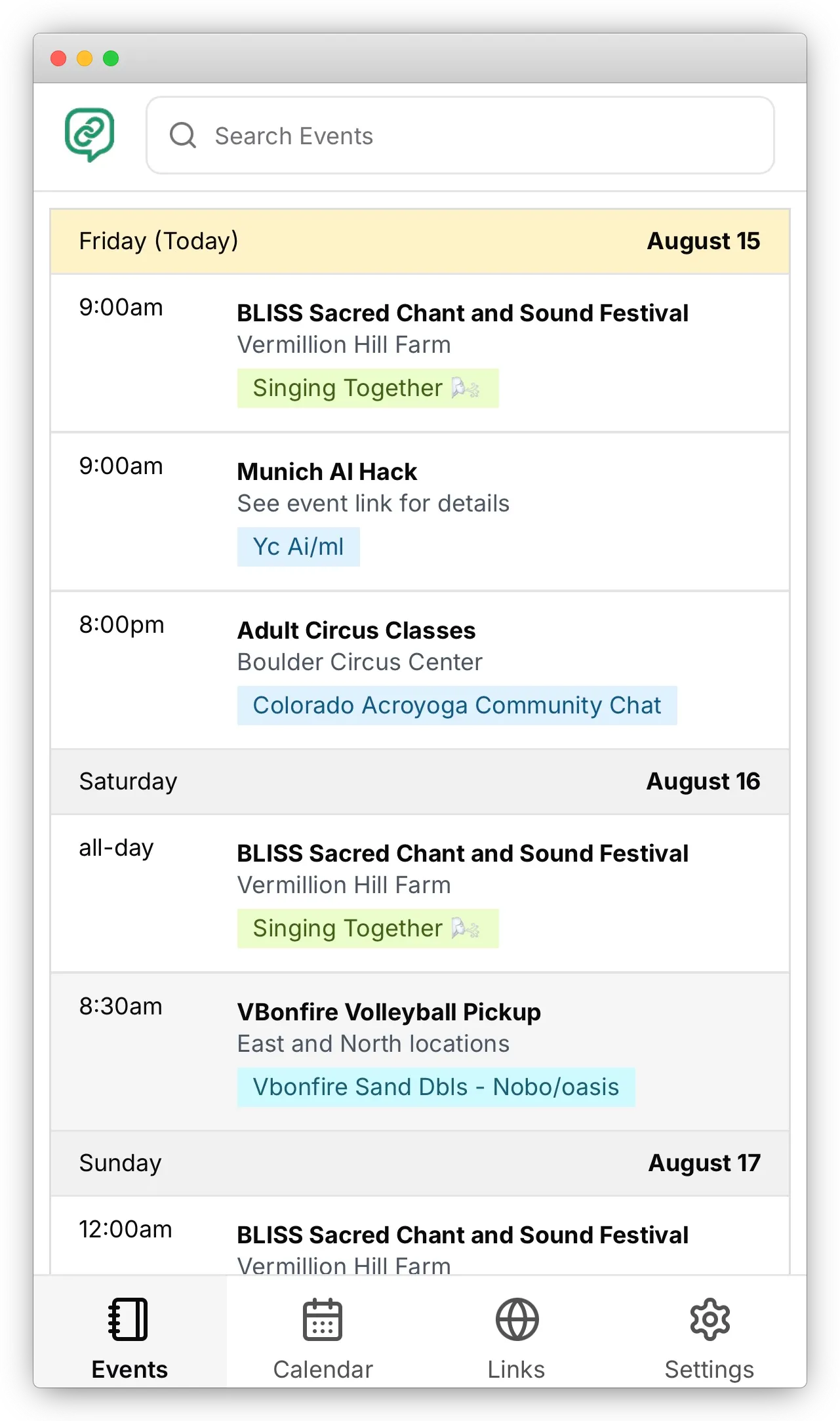Open the Yc Ai/ml group tag
Screen dimensions: 840x1421
click(x=298, y=547)
